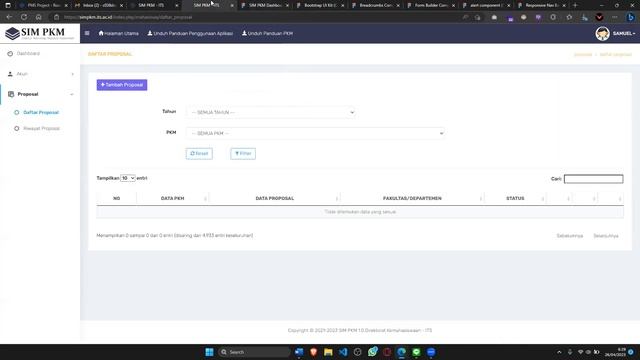Toggle the sidebar hamburger menu
This screenshot has height=360, width=640.
[x=87, y=33]
